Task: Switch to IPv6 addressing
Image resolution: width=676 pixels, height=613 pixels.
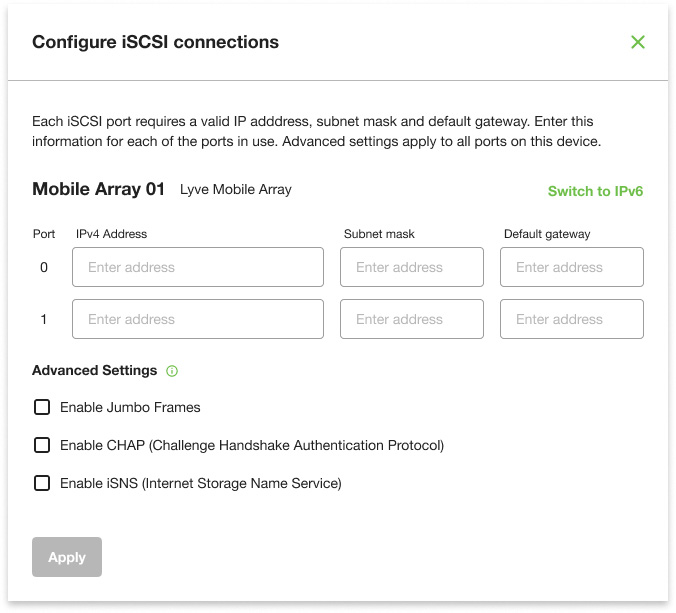Action: [x=595, y=191]
